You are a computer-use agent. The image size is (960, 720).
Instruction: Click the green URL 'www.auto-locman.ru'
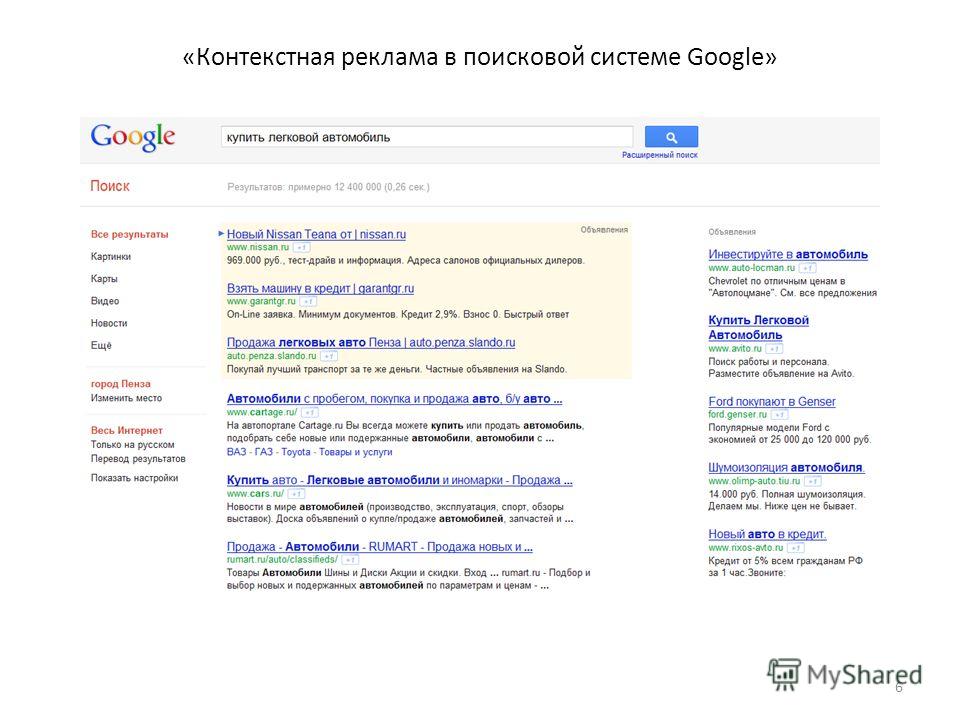(752, 268)
